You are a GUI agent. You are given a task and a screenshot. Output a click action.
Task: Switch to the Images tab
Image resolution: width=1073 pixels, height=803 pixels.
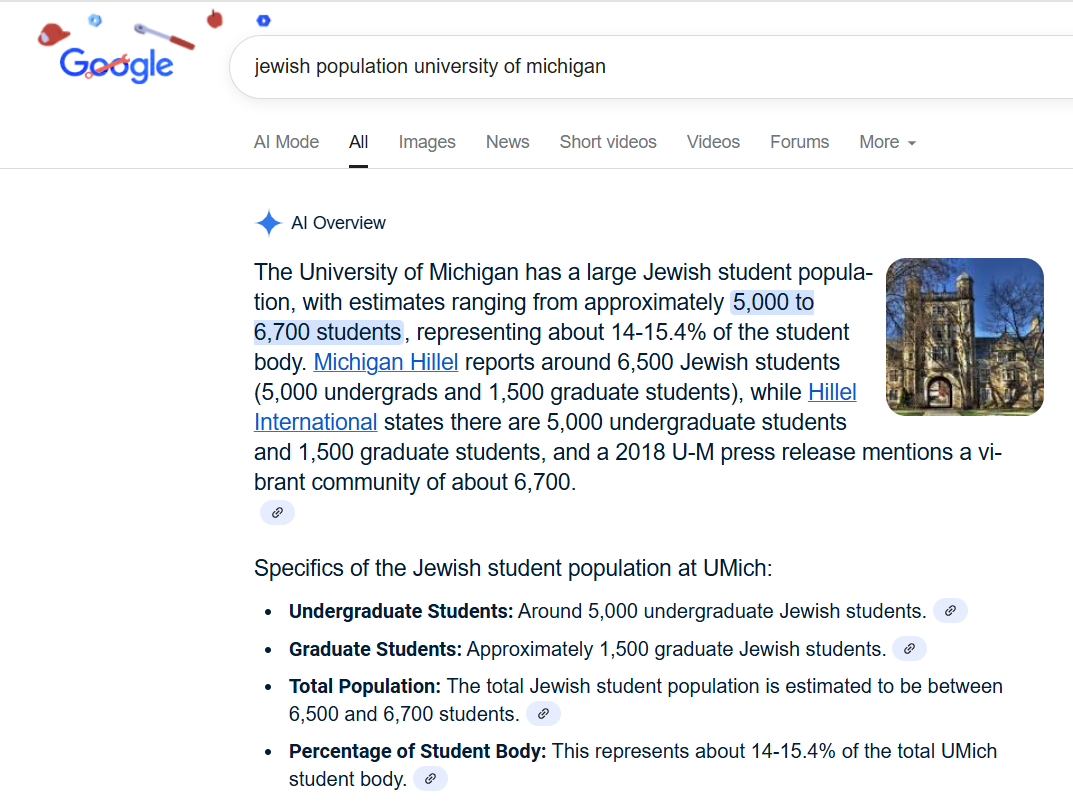point(427,142)
